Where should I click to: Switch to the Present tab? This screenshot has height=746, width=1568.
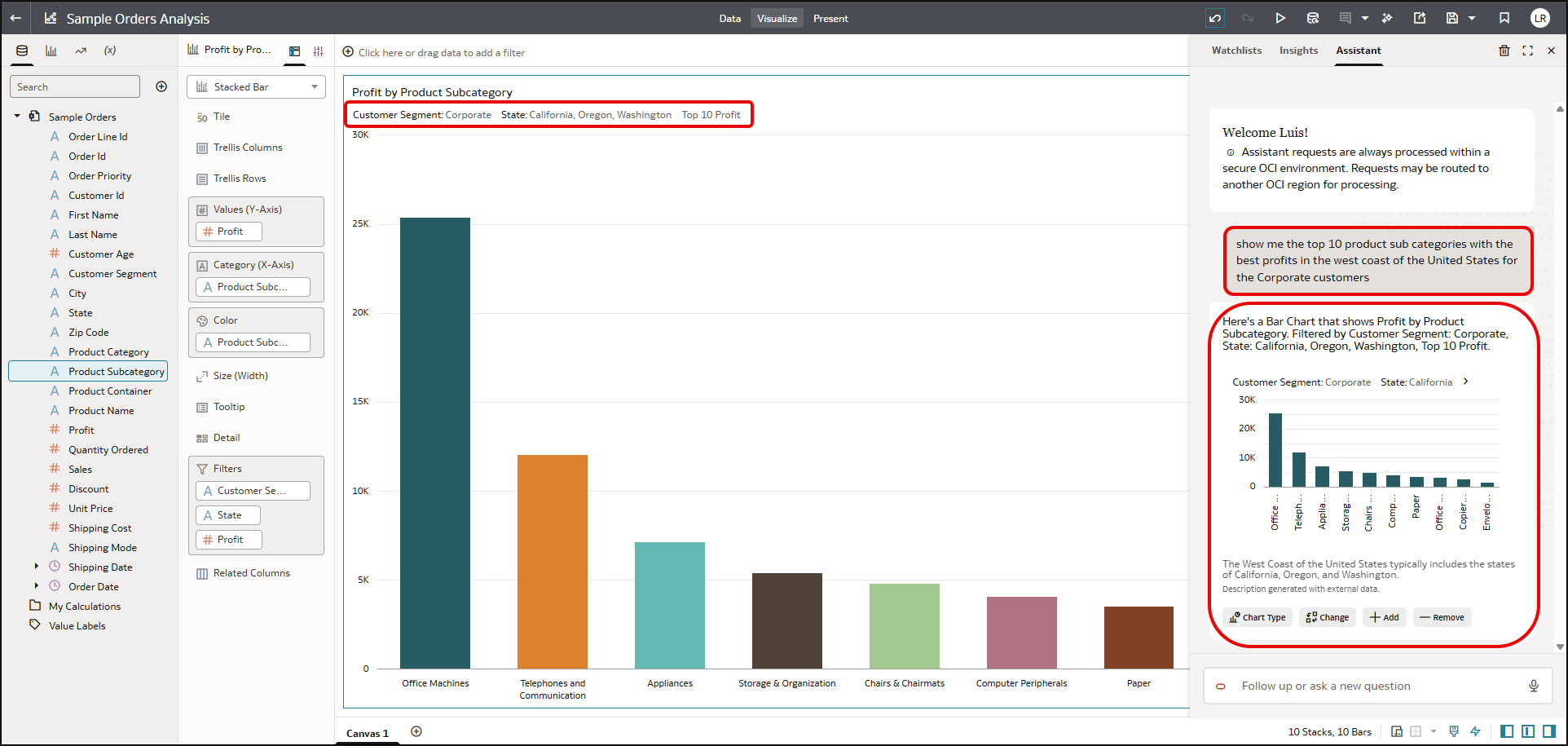pos(830,18)
